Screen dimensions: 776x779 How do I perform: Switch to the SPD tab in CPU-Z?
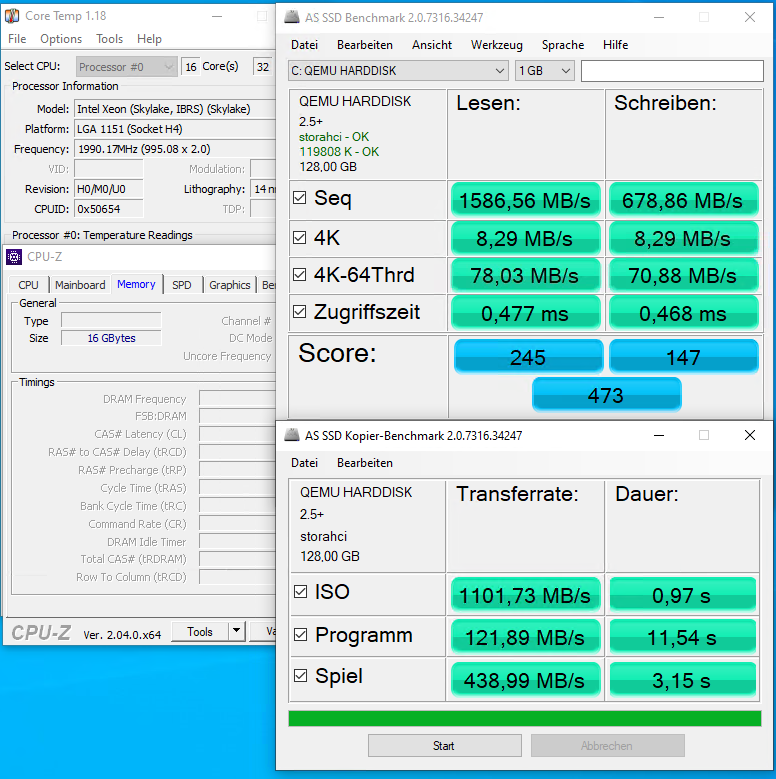[x=182, y=285]
